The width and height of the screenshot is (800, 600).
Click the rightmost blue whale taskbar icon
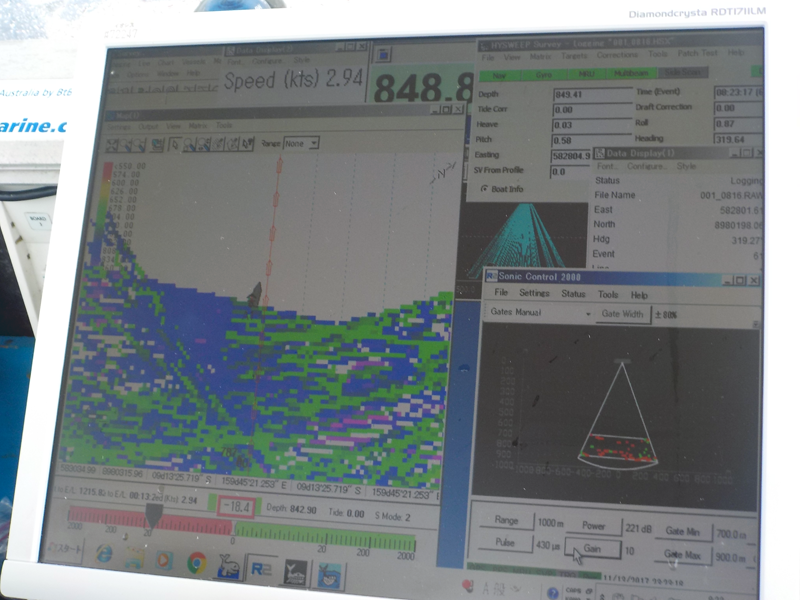click(330, 574)
